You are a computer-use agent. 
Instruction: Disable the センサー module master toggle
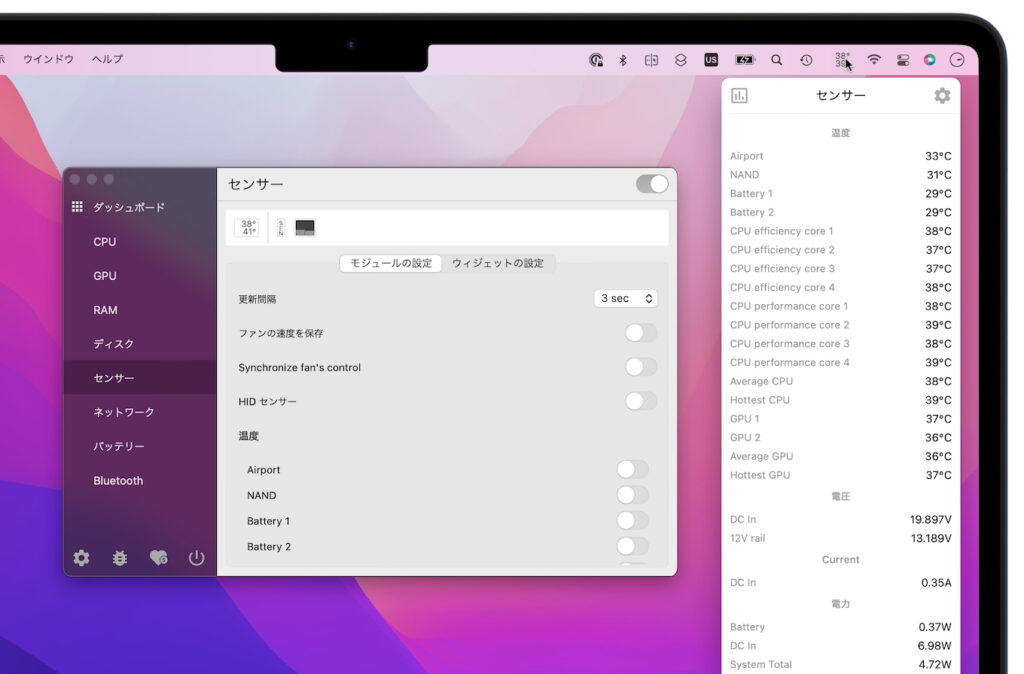651,184
